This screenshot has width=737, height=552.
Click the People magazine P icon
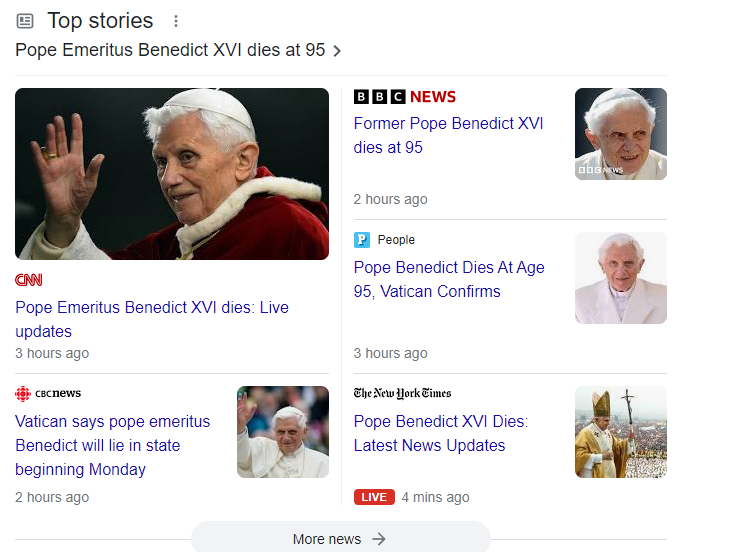point(362,240)
